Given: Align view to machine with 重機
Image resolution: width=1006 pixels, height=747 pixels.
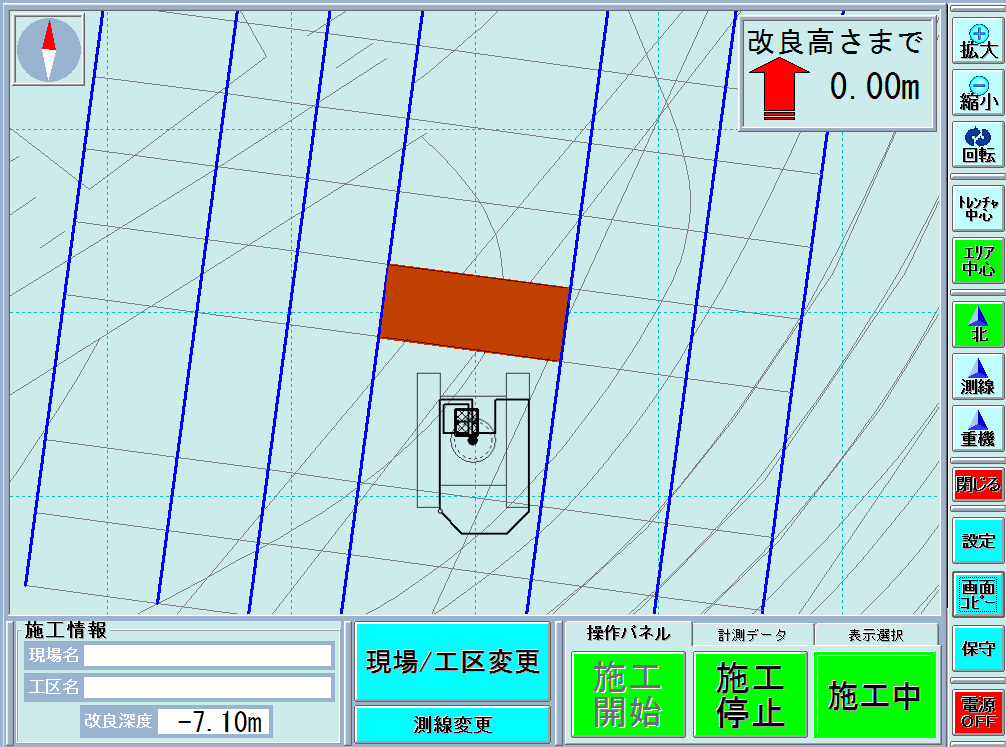Looking at the screenshot, I should click(978, 428).
